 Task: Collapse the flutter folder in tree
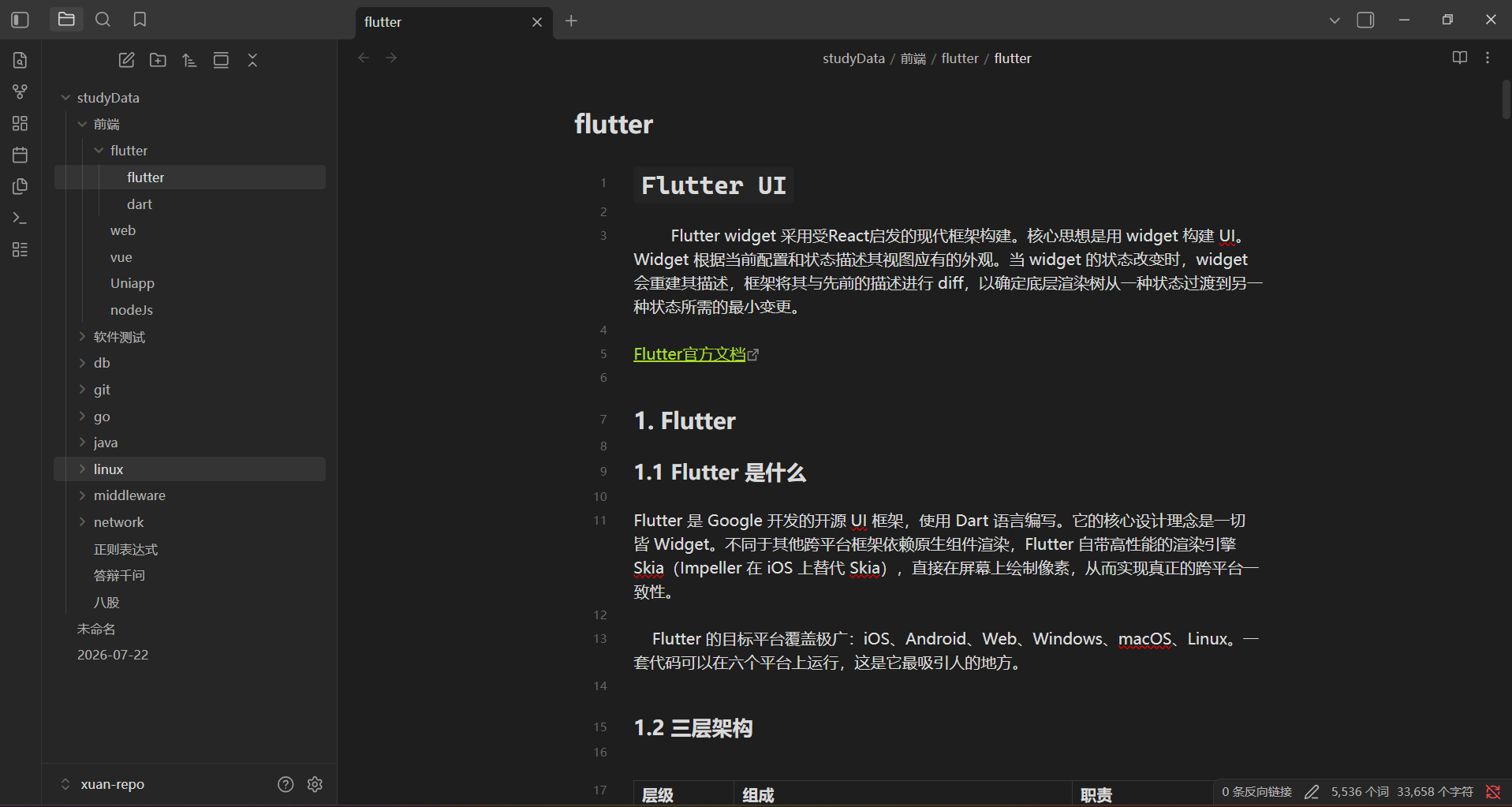(x=99, y=151)
